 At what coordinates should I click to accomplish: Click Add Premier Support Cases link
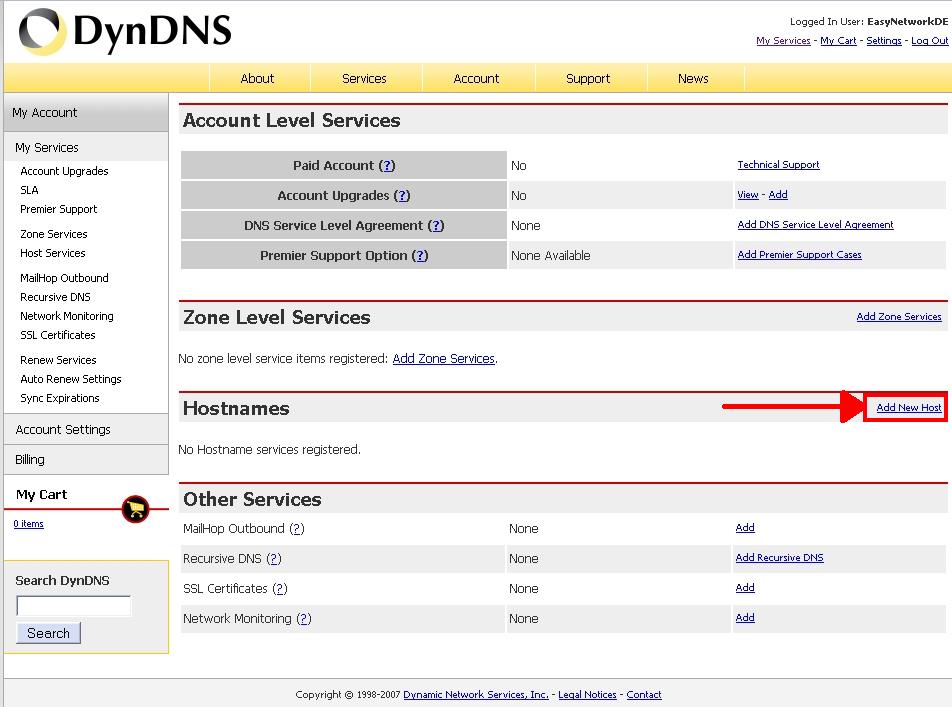click(x=800, y=254)
